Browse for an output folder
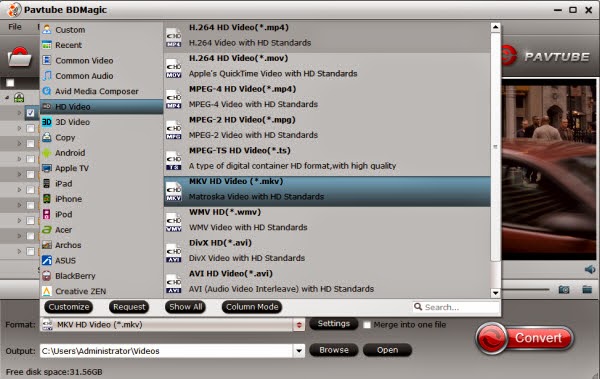This screenshot has width=600, height=379. pos(334,350)
